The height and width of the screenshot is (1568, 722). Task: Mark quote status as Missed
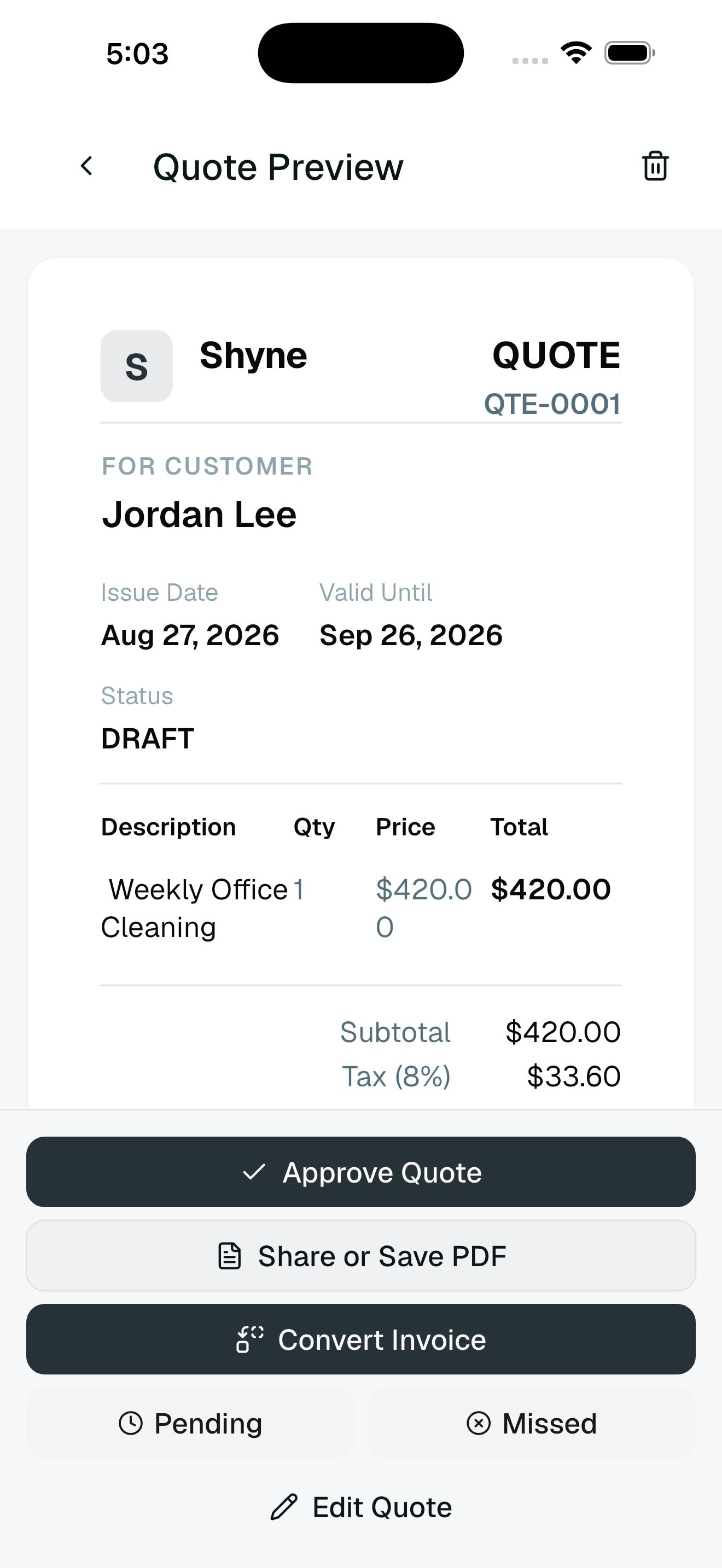pos(532,1423)
